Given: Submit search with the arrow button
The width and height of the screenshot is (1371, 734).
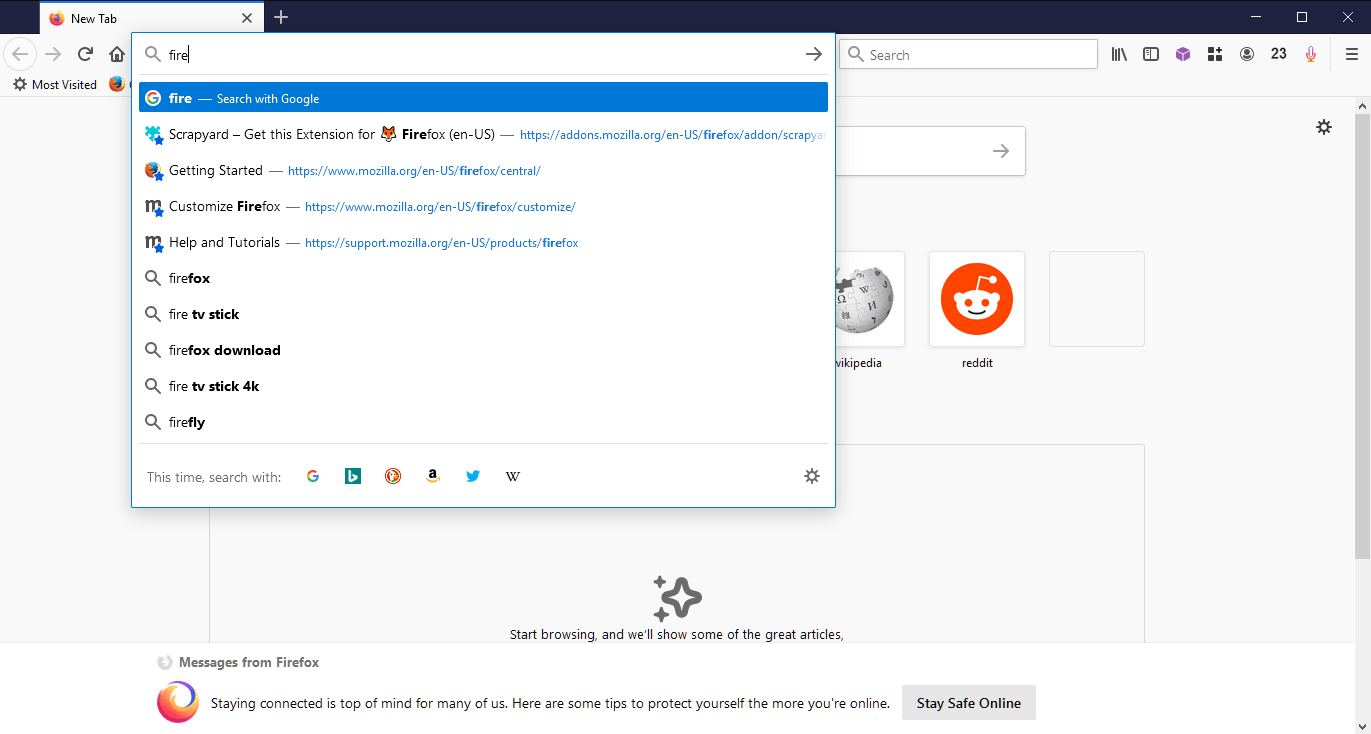Looking at the screenshot, I should coord(813,54).
